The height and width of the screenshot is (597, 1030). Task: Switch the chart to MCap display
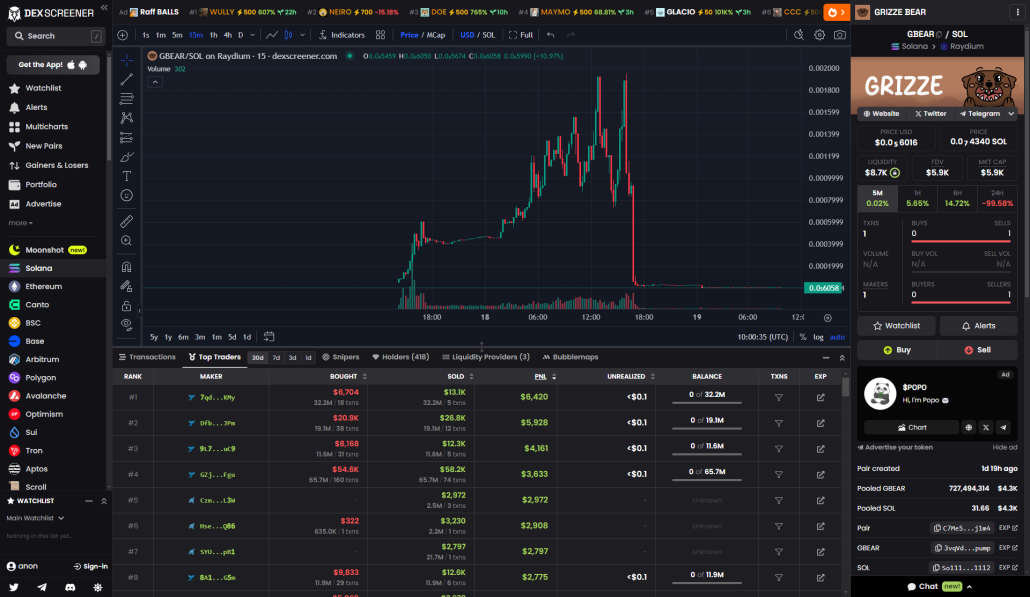(436, 34)
